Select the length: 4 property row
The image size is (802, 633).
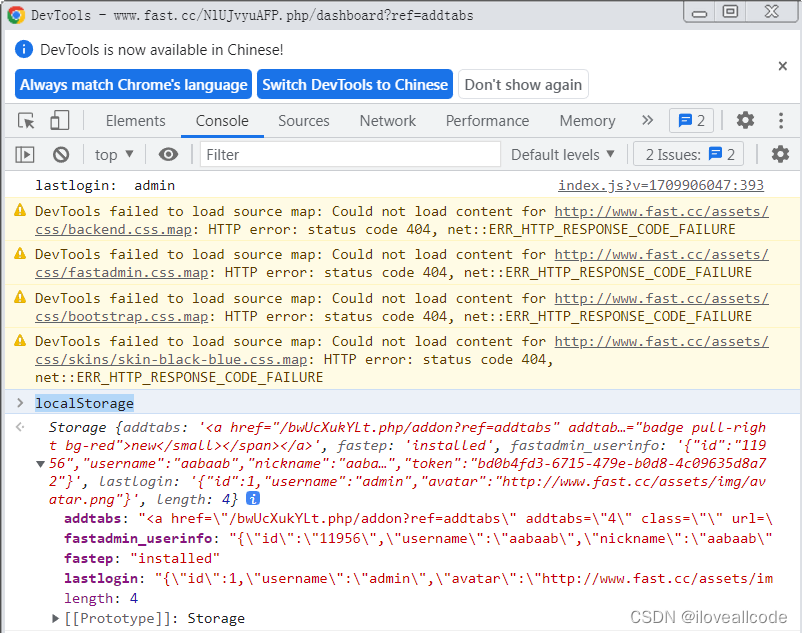point(101,598)
